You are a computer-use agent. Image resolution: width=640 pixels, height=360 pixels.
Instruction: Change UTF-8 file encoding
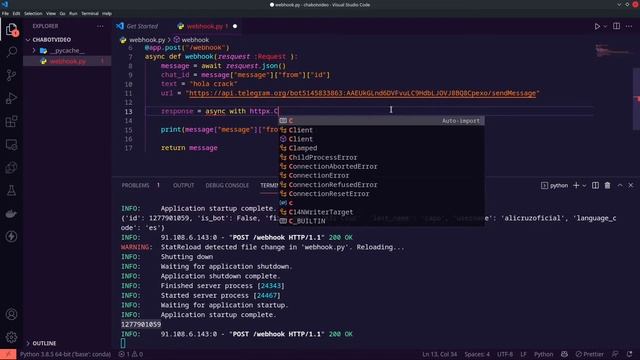click(x=505, y=354)
